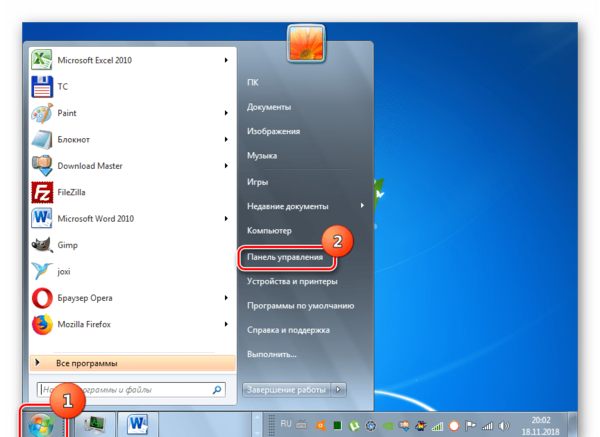
Task: Open the white network signal icon
Action: 488,426
